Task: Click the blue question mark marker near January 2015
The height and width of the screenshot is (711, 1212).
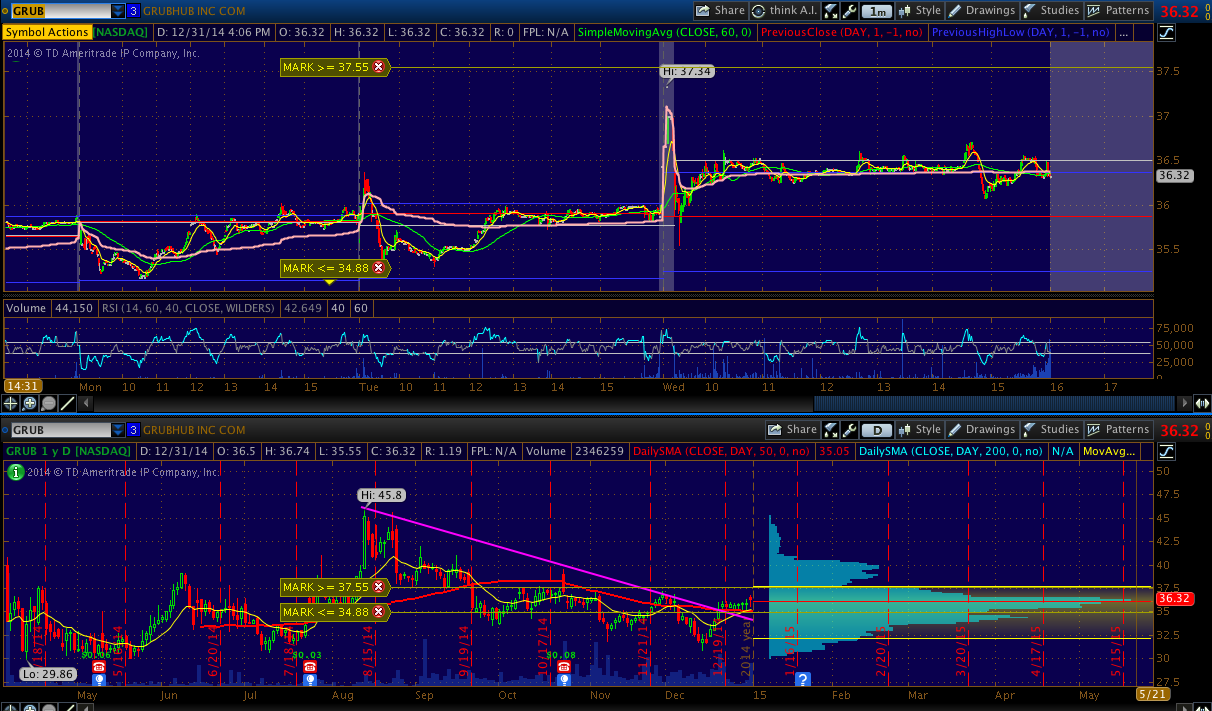Action: 802,679
